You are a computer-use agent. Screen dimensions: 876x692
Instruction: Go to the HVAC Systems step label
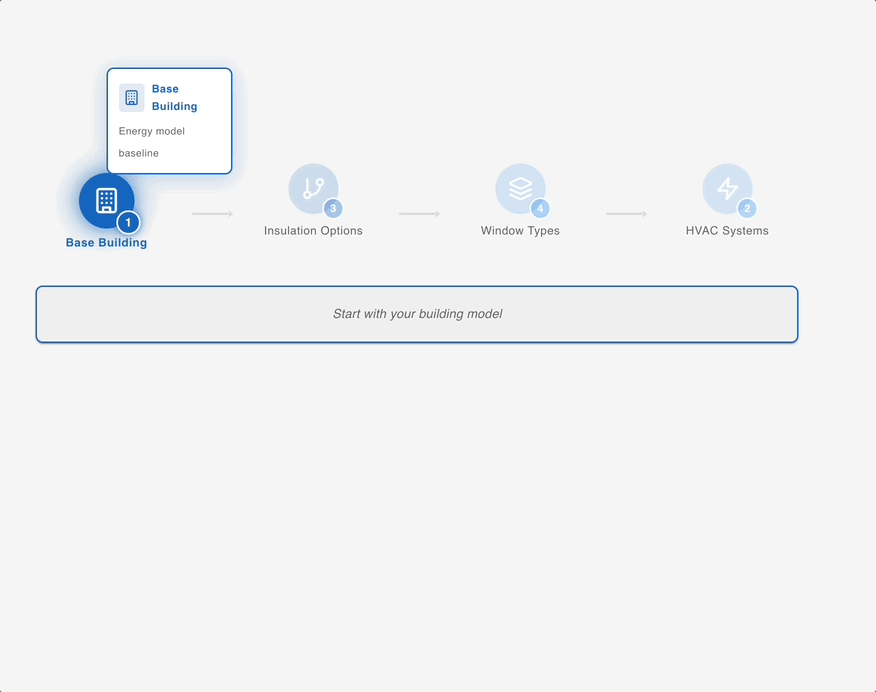coord(727,231)
